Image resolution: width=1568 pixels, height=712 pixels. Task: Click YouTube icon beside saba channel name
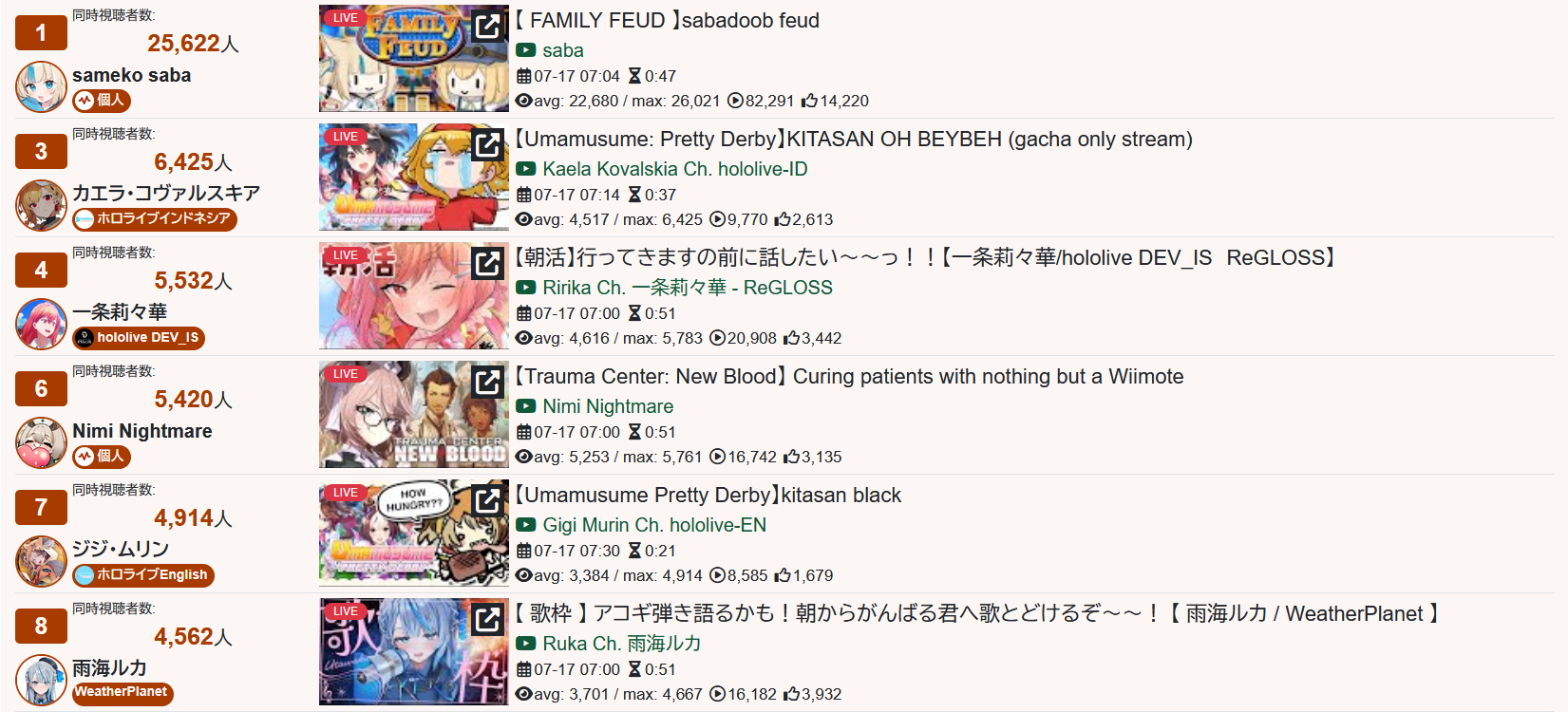pyautogui.click(x=525, y=50)
